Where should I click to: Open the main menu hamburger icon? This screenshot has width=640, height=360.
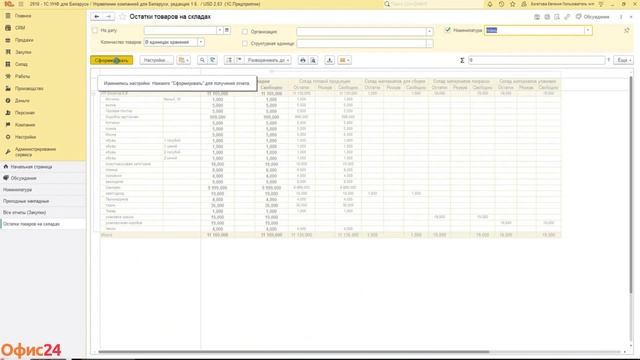pyautogui.click(x=21, y=4)
